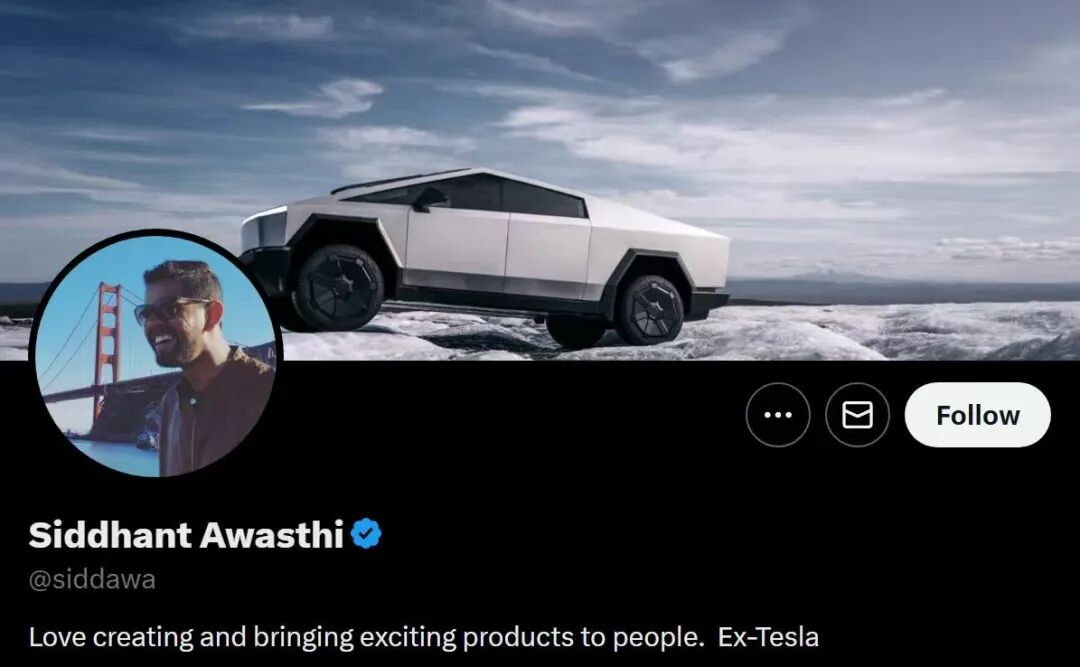Viewport: 1080px width, 667px height.
Task: Click the Cybertruck's front wheel in banner
Action: 338,287
